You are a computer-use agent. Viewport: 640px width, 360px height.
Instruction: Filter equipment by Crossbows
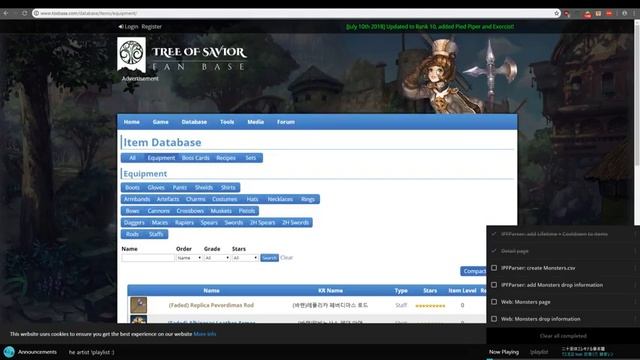tap(190, 211)
